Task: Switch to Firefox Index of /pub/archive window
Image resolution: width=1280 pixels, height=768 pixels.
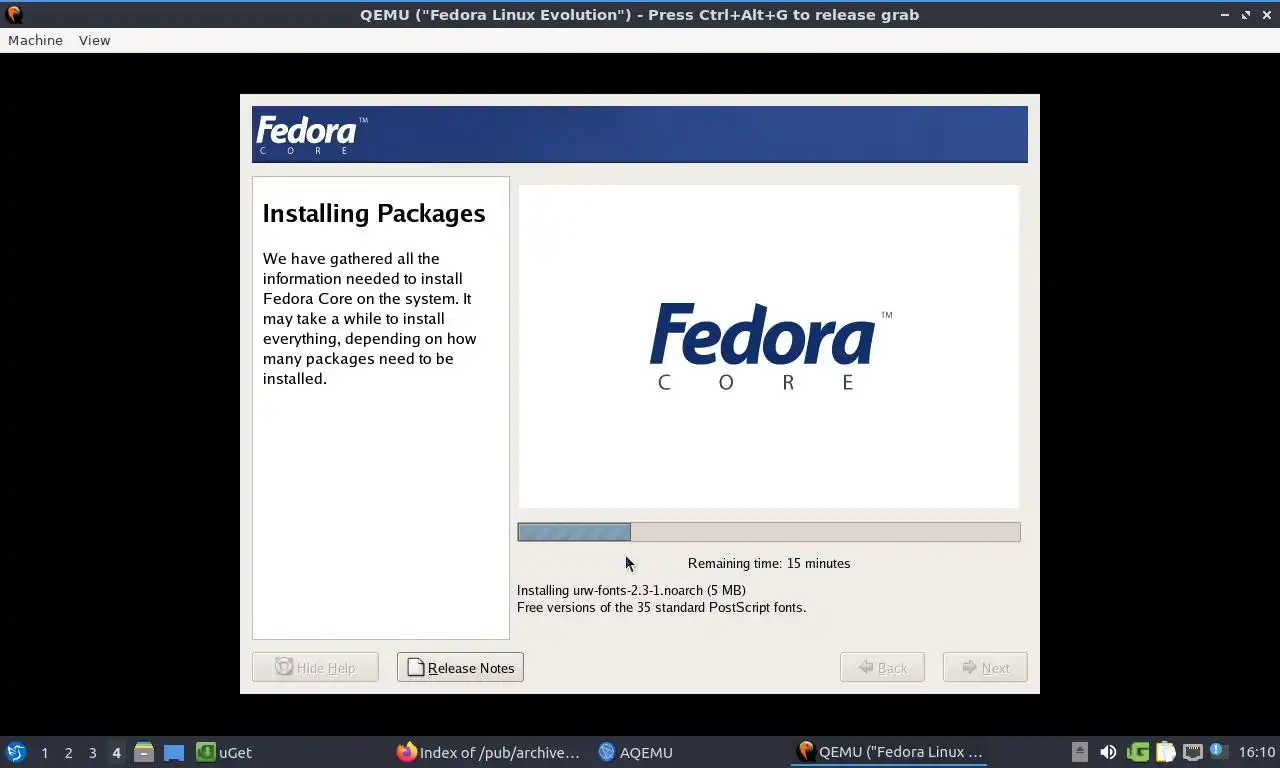Action: pos(488,752)
